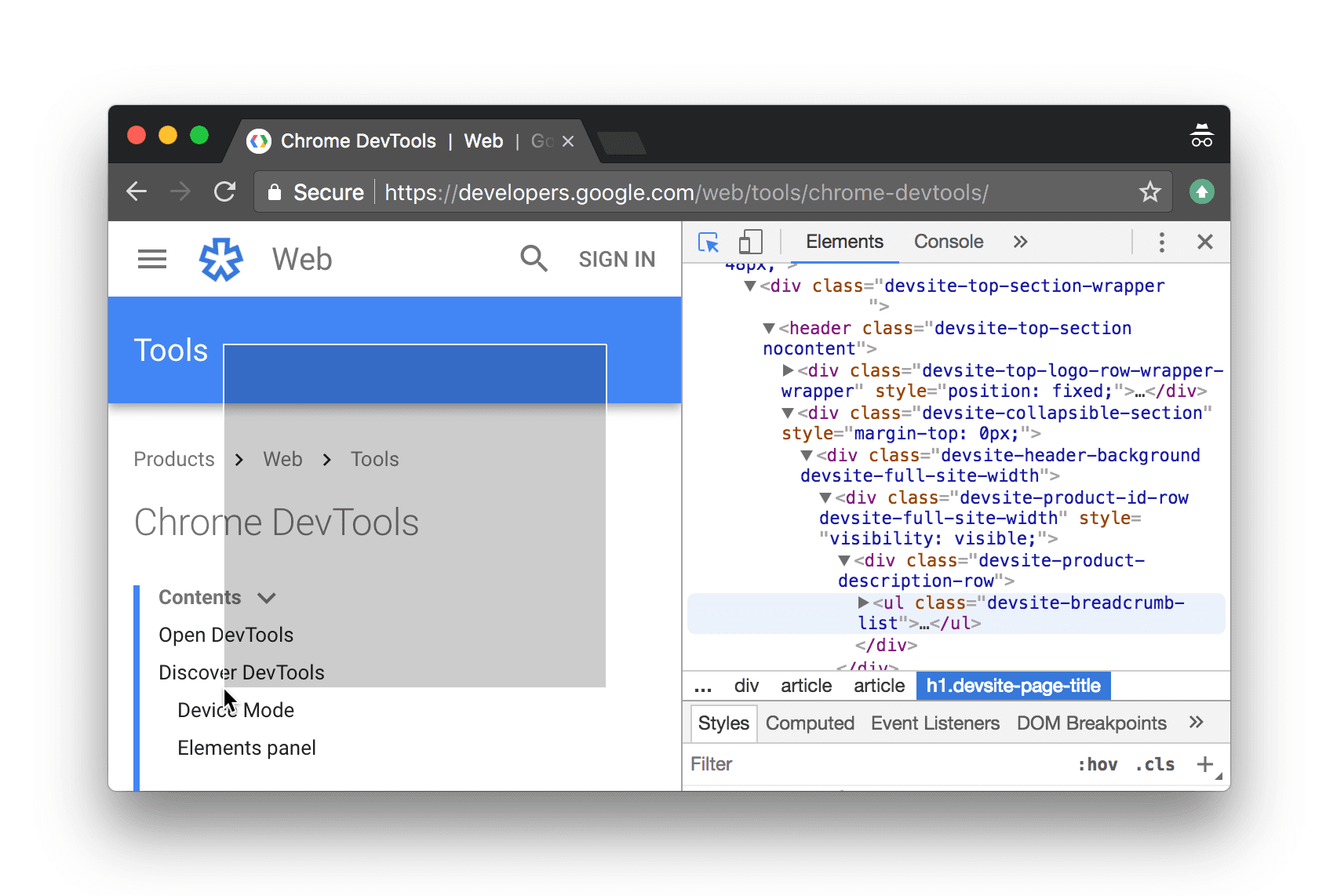Screen dimensions: 1337x896
Task: Open the Computed styles tab
Action: [810, 723]
